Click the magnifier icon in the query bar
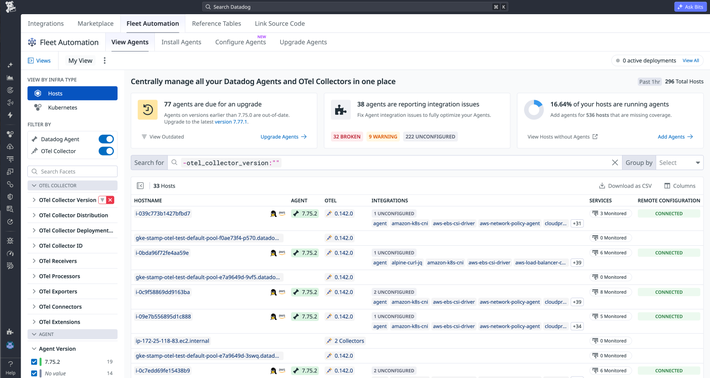This screenshot has width=710, height=378. [174, 163]
